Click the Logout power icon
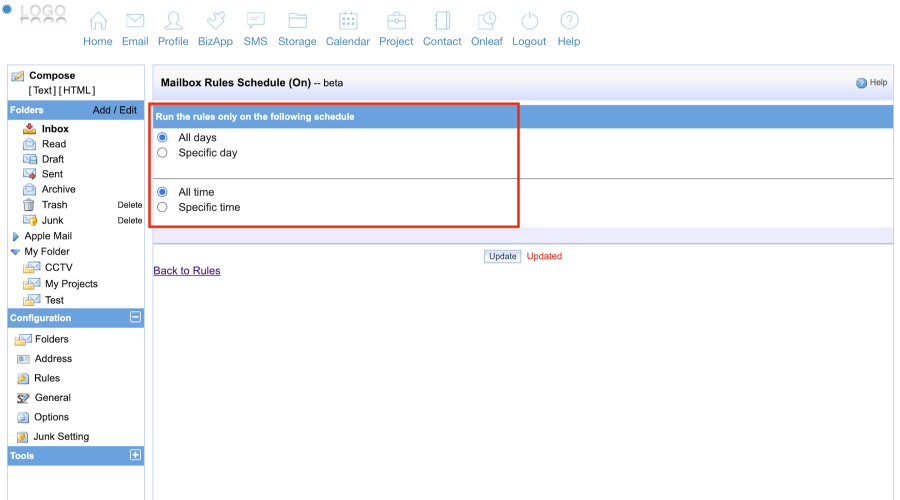900x500 pixels. tap(529, 21)
